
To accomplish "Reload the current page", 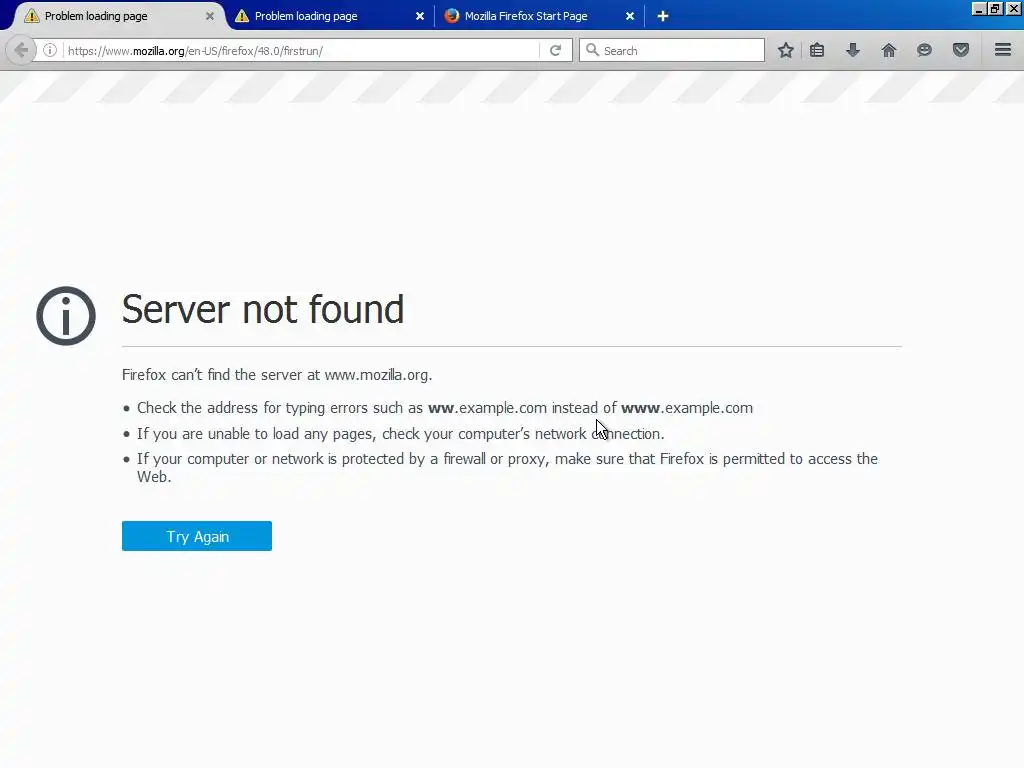I will 555,50.
